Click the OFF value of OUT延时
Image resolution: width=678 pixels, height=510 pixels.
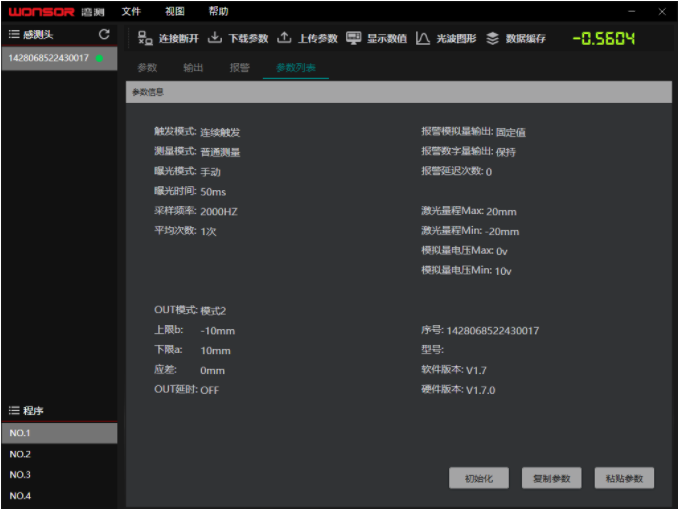click(210, 390)
